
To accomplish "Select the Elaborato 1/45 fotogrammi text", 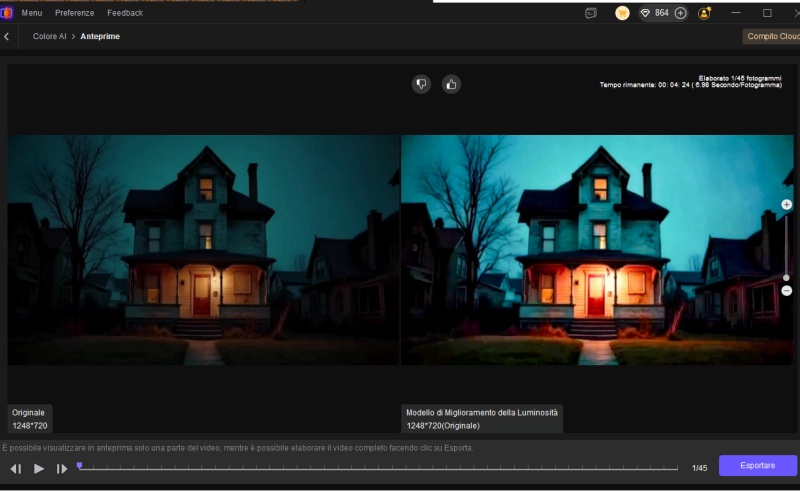I will (x=740, y=78).
